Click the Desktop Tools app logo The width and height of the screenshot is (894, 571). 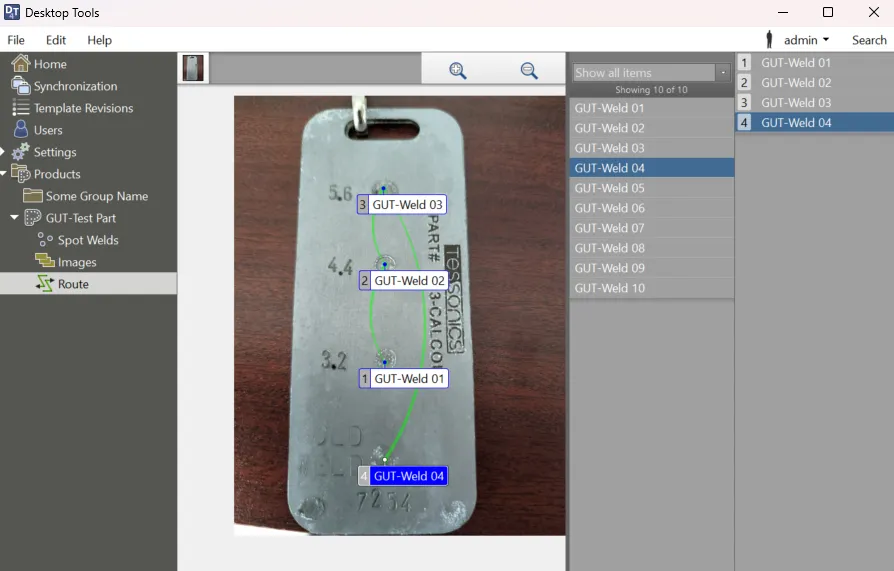point(12,12)
